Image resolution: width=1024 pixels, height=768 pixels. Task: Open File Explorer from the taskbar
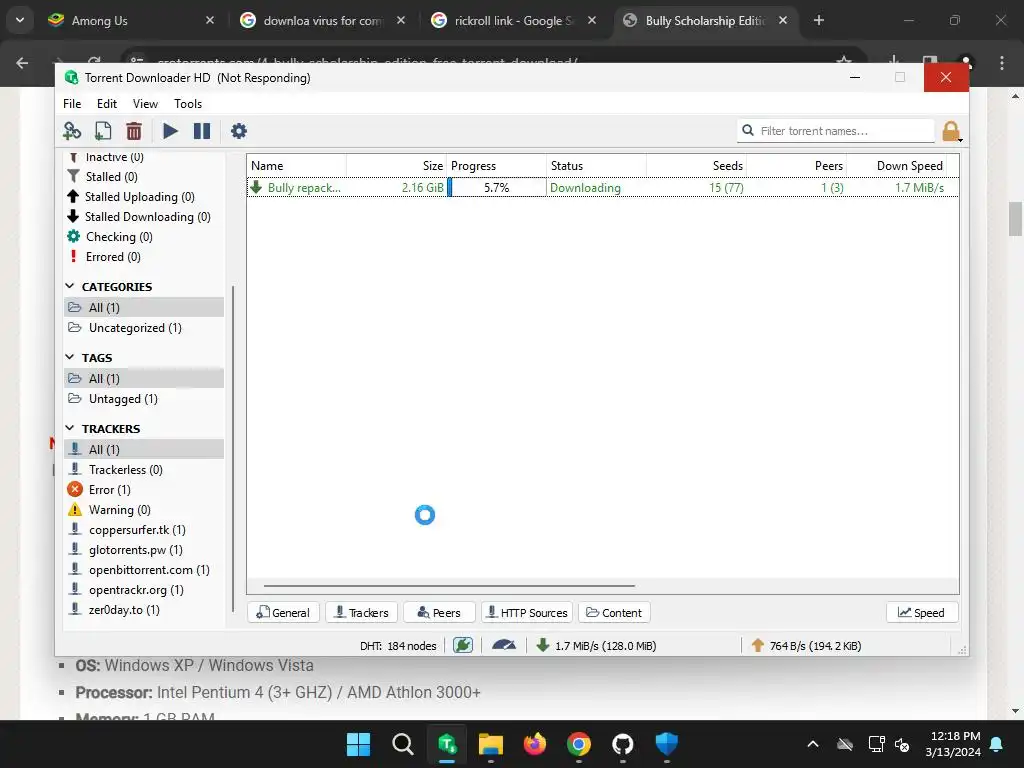tap(490, 744)
